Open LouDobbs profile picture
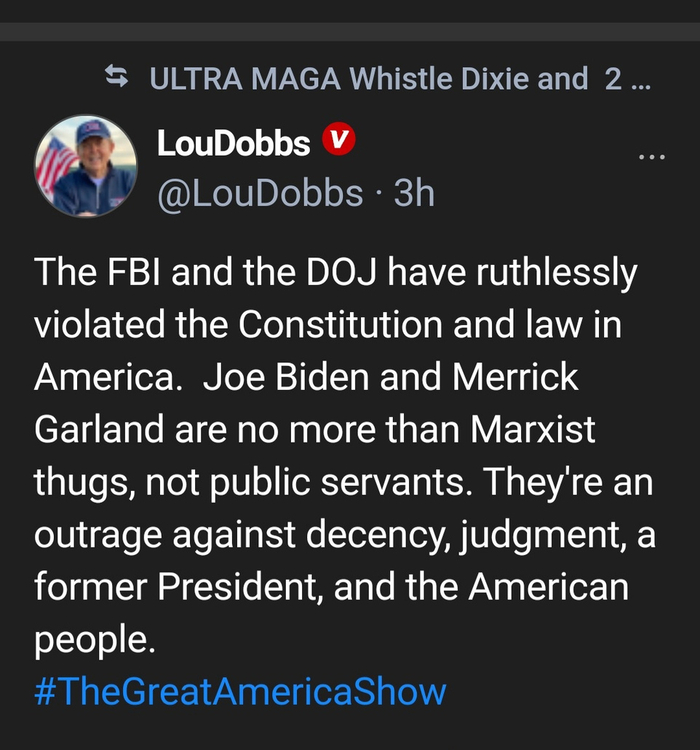Screen dimensions: 700x750 85,166
